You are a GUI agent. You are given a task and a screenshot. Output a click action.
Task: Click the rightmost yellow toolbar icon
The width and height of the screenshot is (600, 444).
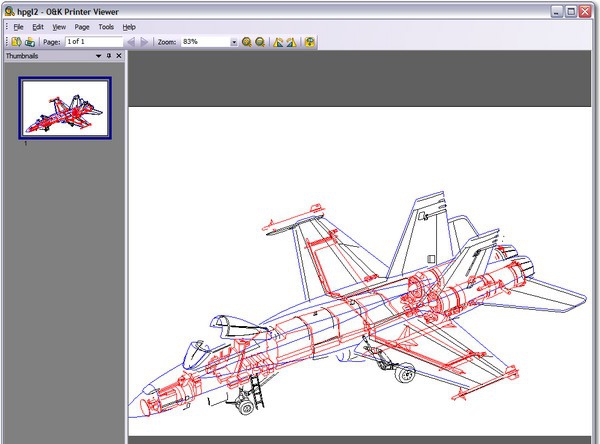[310, 42]
